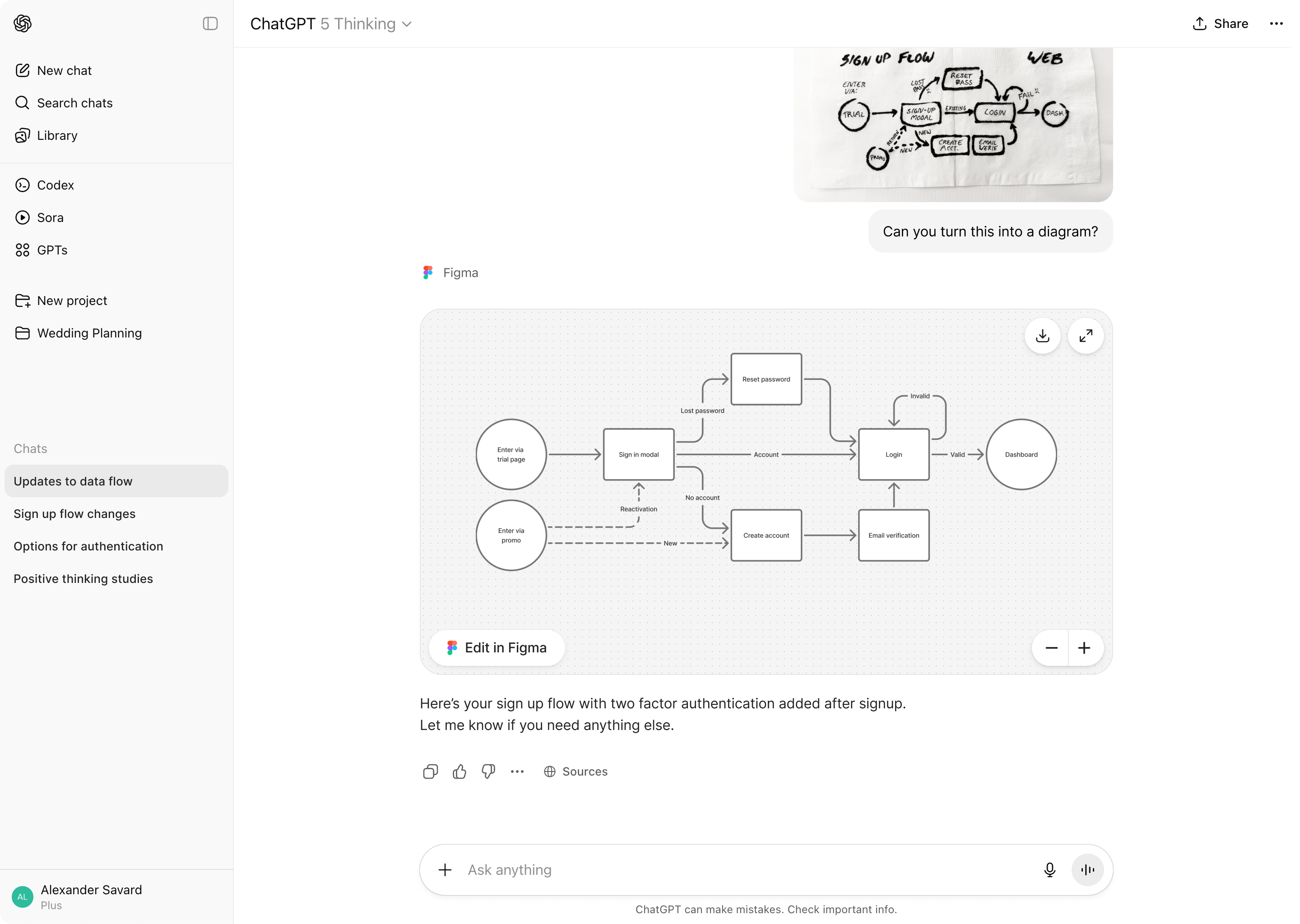Zoom out the diagram with minus
This screenshot has height=924, width=1300.
pos(1051,647)
